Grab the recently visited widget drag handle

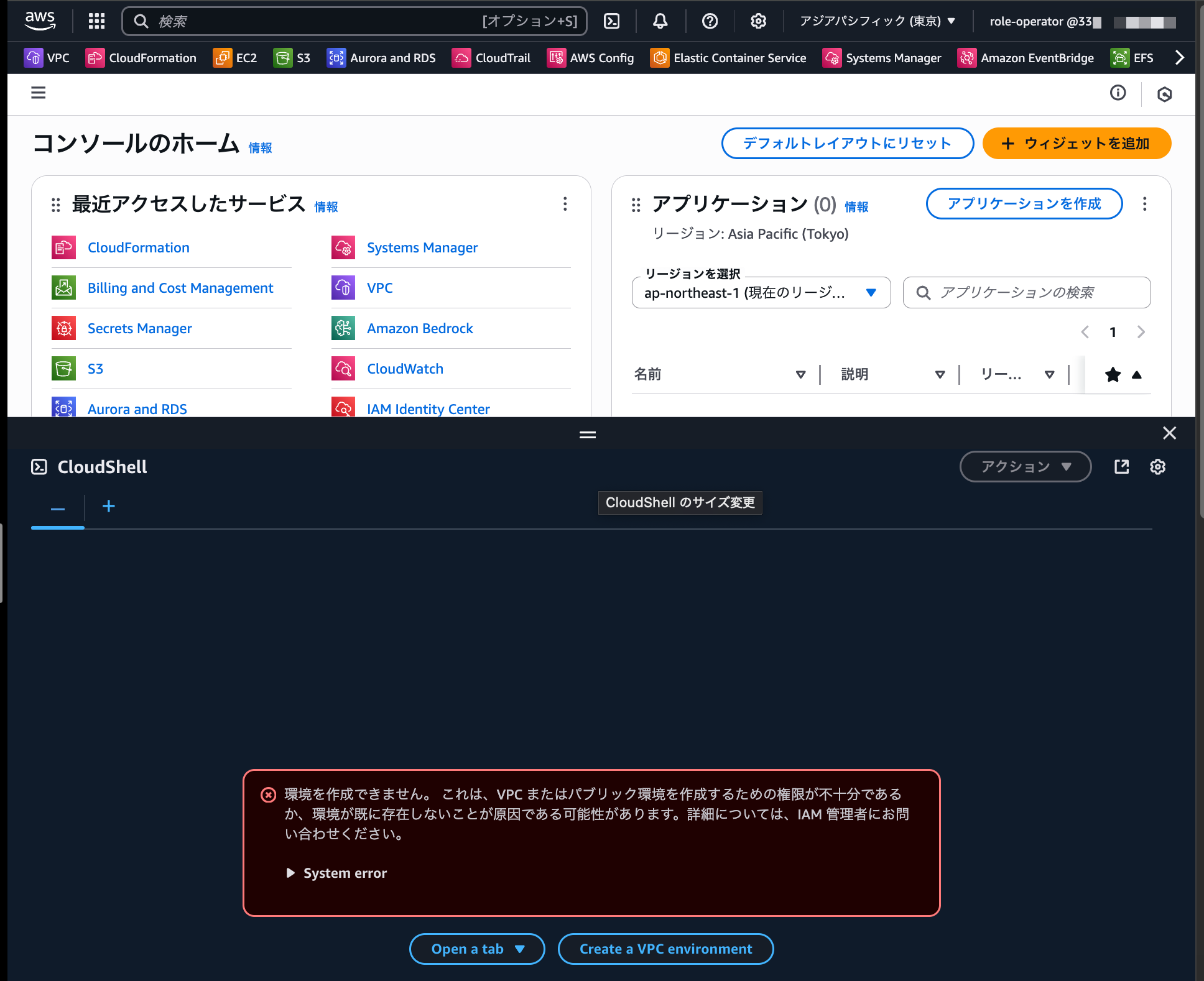click(55, 205)
